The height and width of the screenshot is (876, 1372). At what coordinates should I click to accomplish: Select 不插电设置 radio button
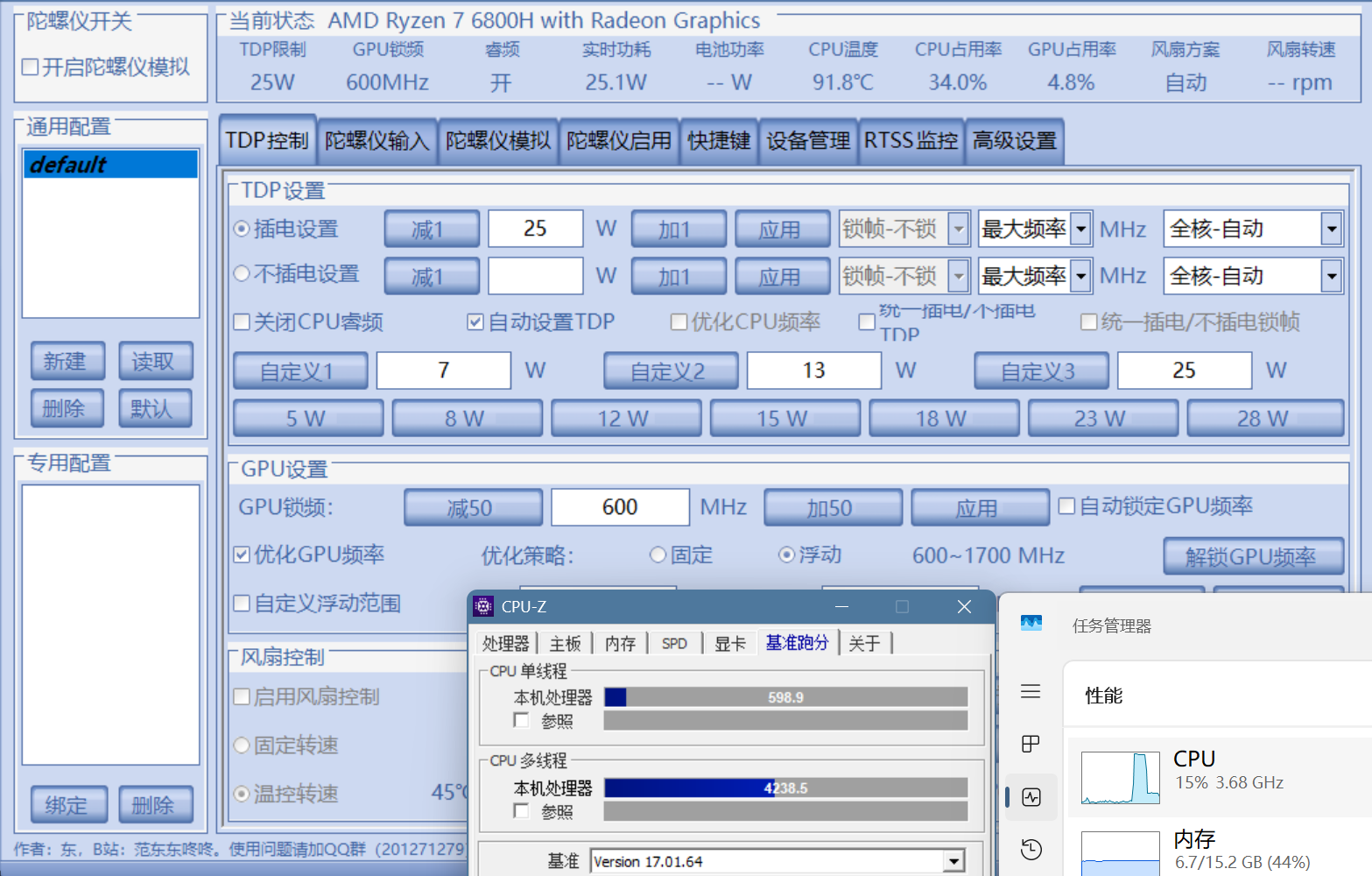242,273
